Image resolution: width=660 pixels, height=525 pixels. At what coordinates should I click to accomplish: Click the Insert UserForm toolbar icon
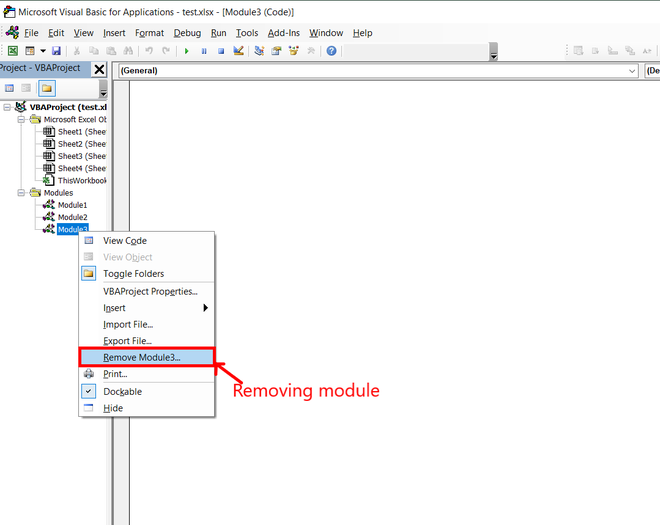pos(30,51)
